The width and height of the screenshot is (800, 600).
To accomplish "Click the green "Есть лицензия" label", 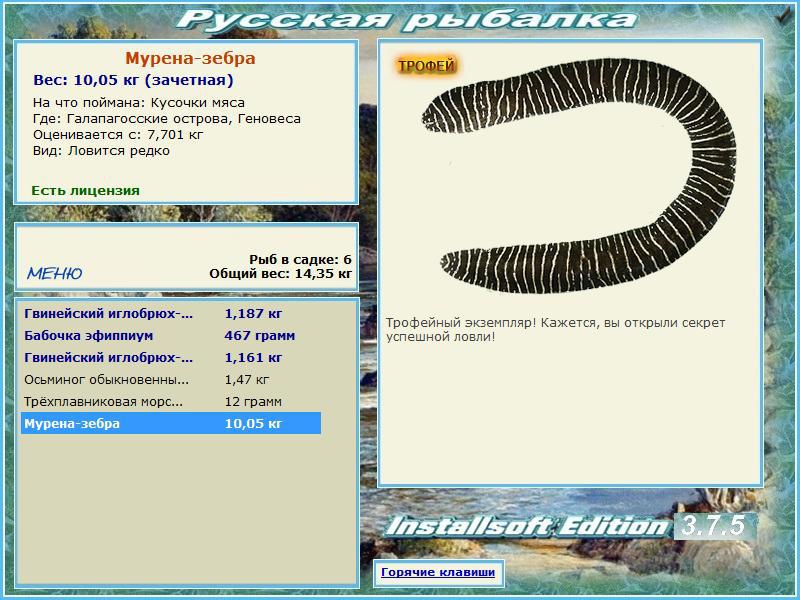I will point(85,190).
